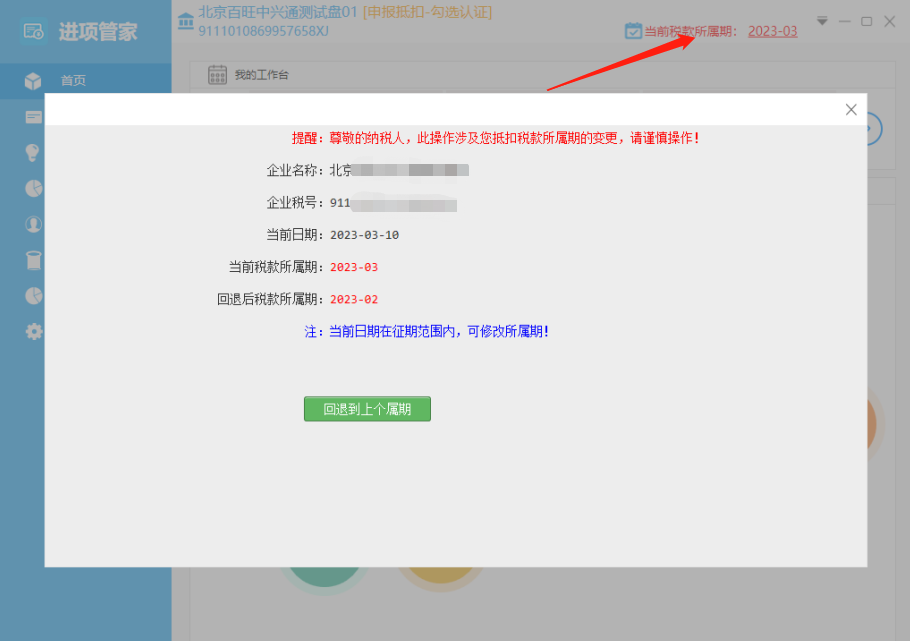The height and width of the screenshot is (641, 910).
Task: Open the 2023-03 period link
Action: (x=772, y=31)
